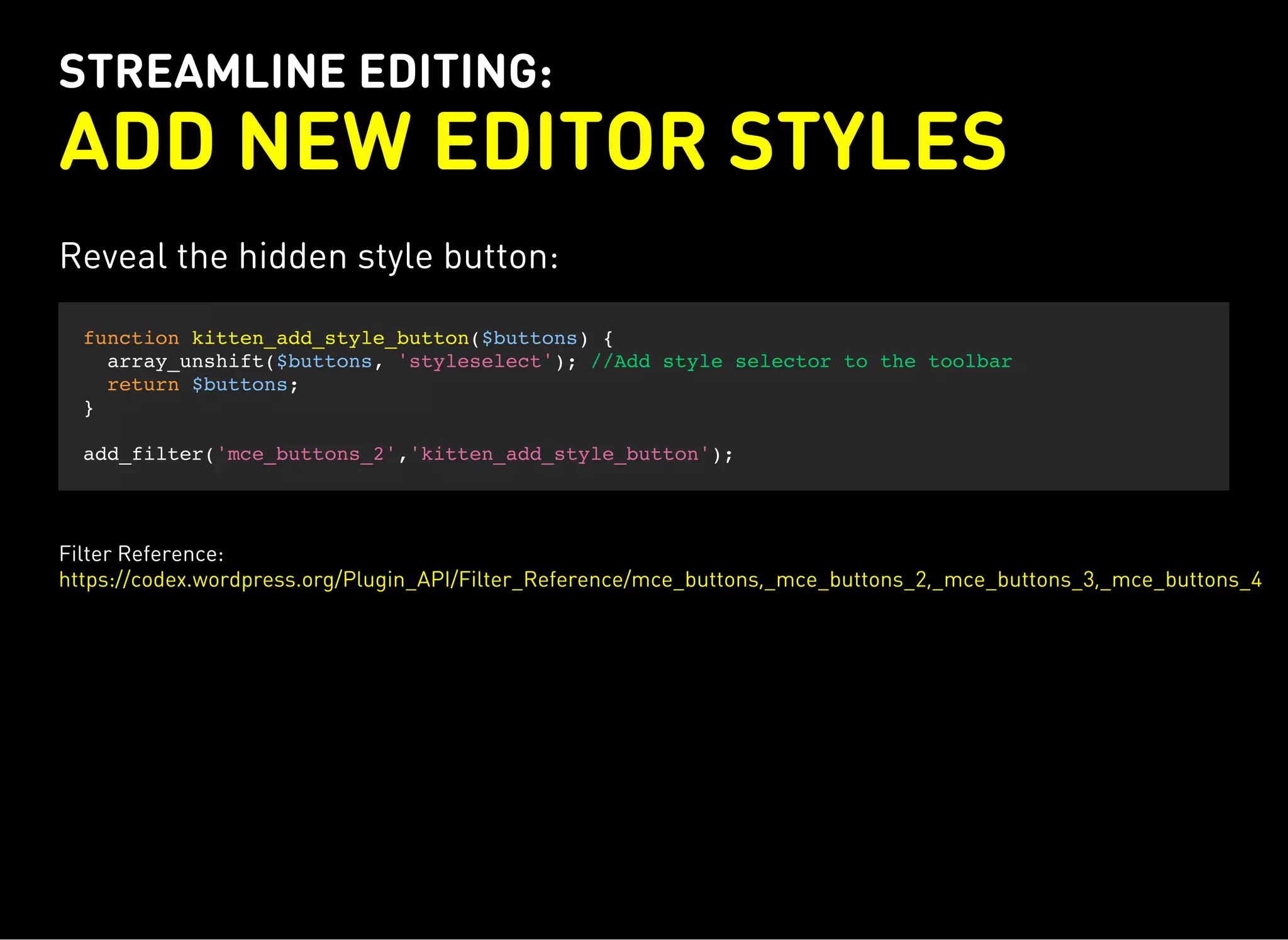Click the 'mce_buttons_2' string in code
This screenshot has width=1288, height=940.
[x=306, y=454]
